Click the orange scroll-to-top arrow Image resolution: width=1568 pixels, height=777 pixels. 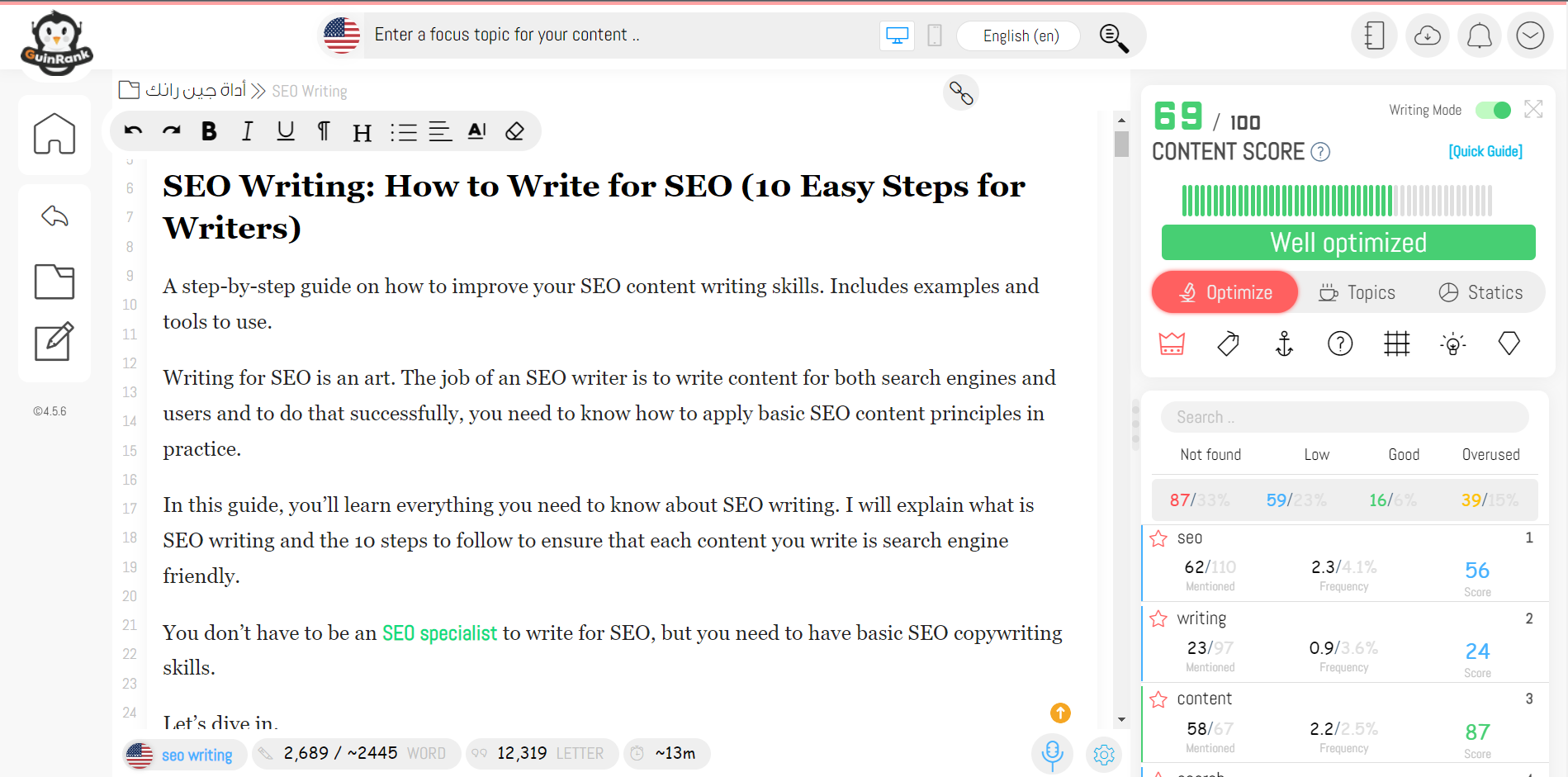click(x=1060, y=713)
